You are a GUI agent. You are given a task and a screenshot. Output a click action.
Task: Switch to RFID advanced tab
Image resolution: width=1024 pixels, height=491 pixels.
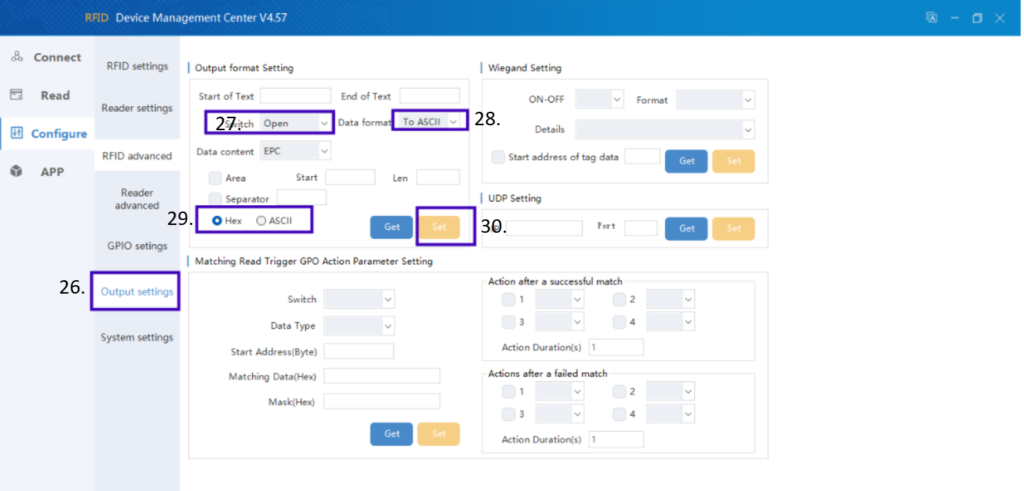[137, 156]
